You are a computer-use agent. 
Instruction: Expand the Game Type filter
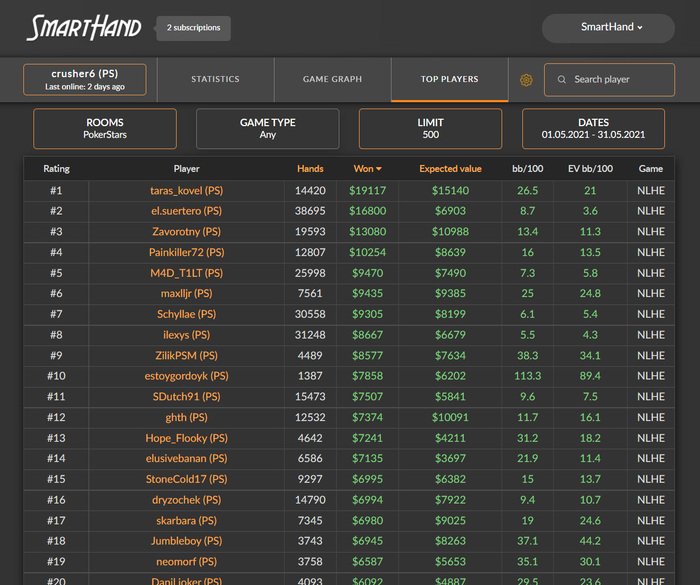[x=267, y=129]
